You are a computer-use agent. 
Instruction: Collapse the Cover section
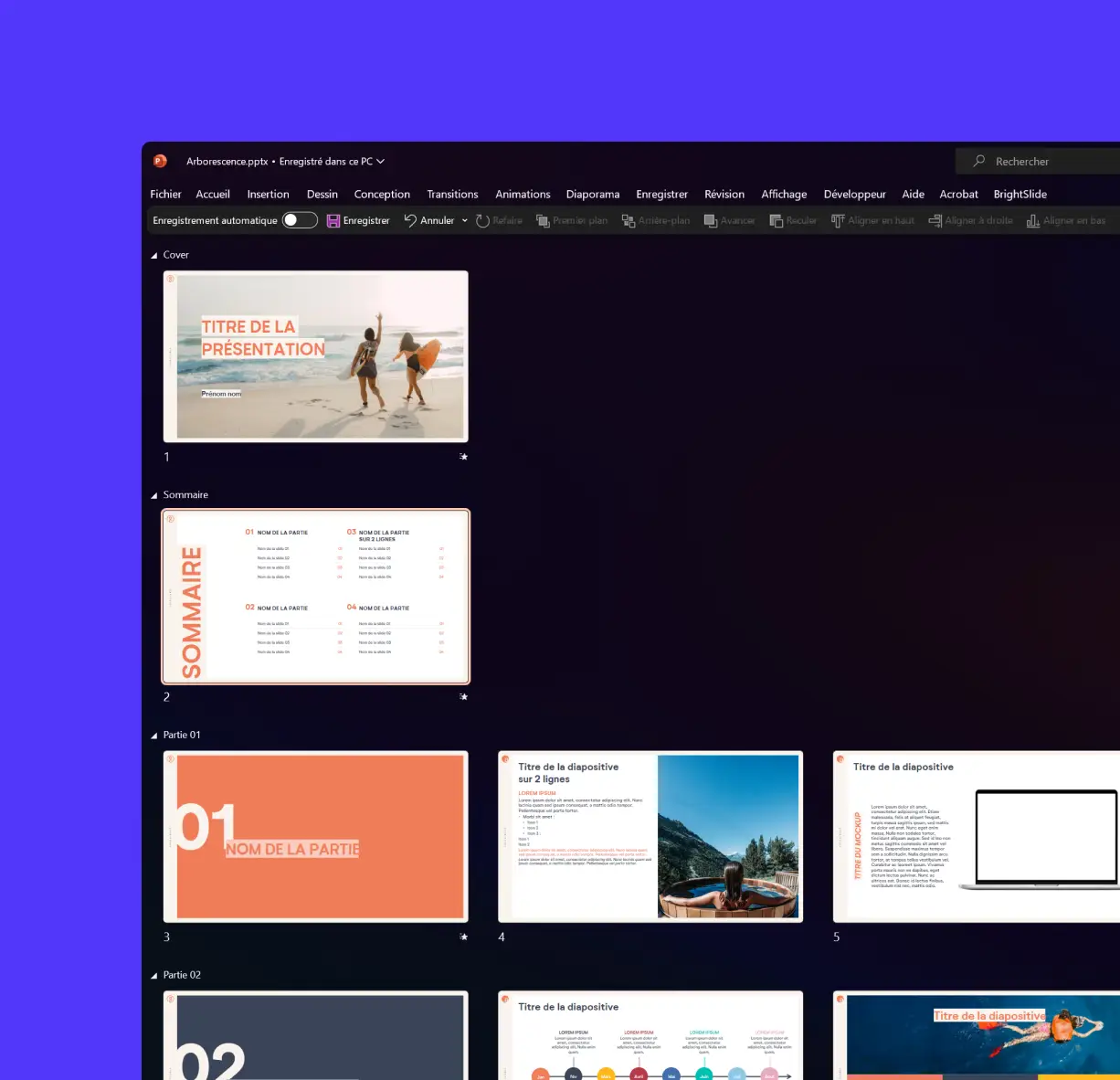click(x=154, y=255)
